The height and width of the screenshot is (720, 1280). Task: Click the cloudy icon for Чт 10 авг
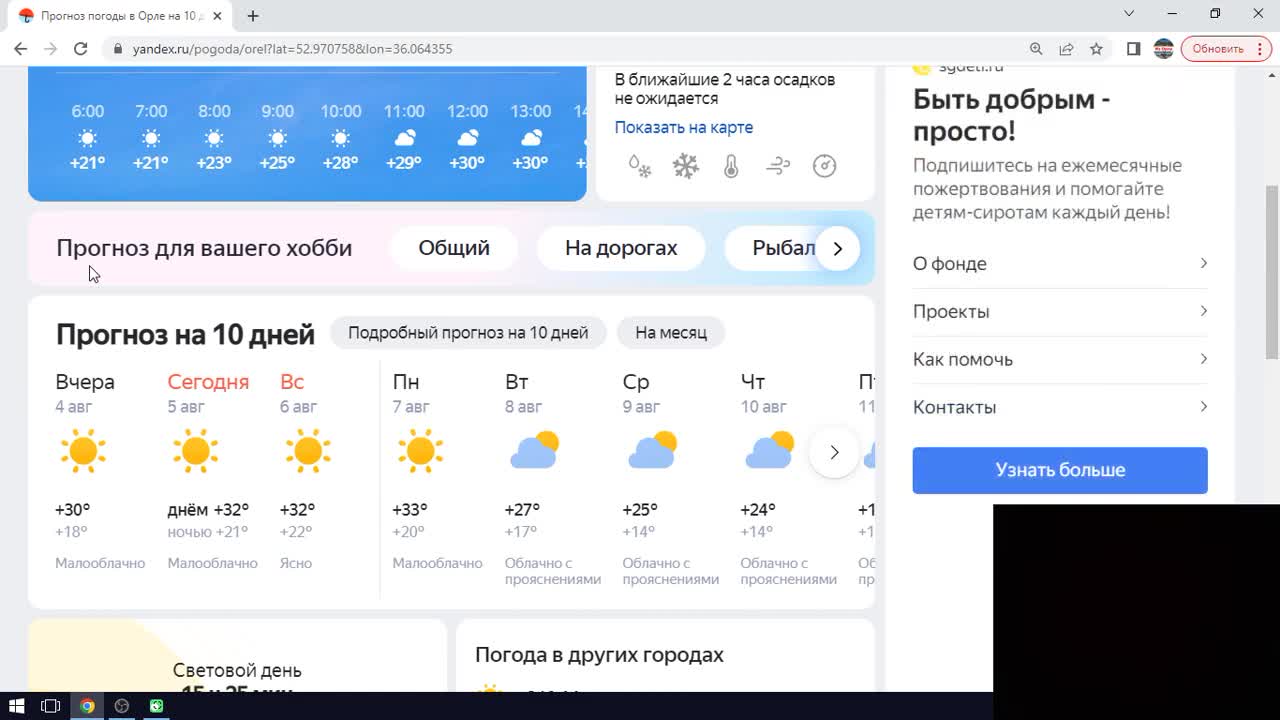[769, 451]
